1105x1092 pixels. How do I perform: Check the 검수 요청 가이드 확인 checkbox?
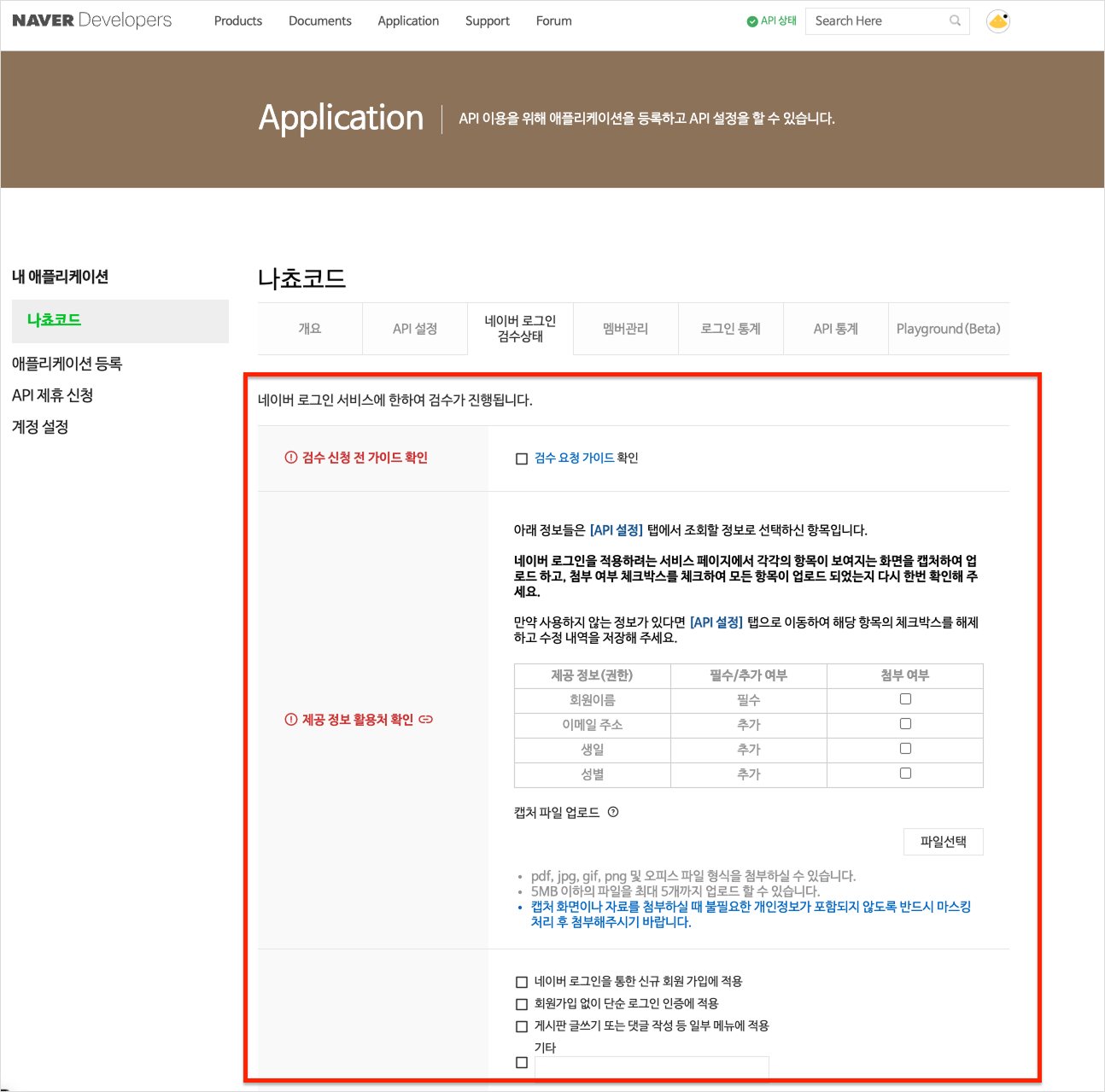click(x=521, y=458)
